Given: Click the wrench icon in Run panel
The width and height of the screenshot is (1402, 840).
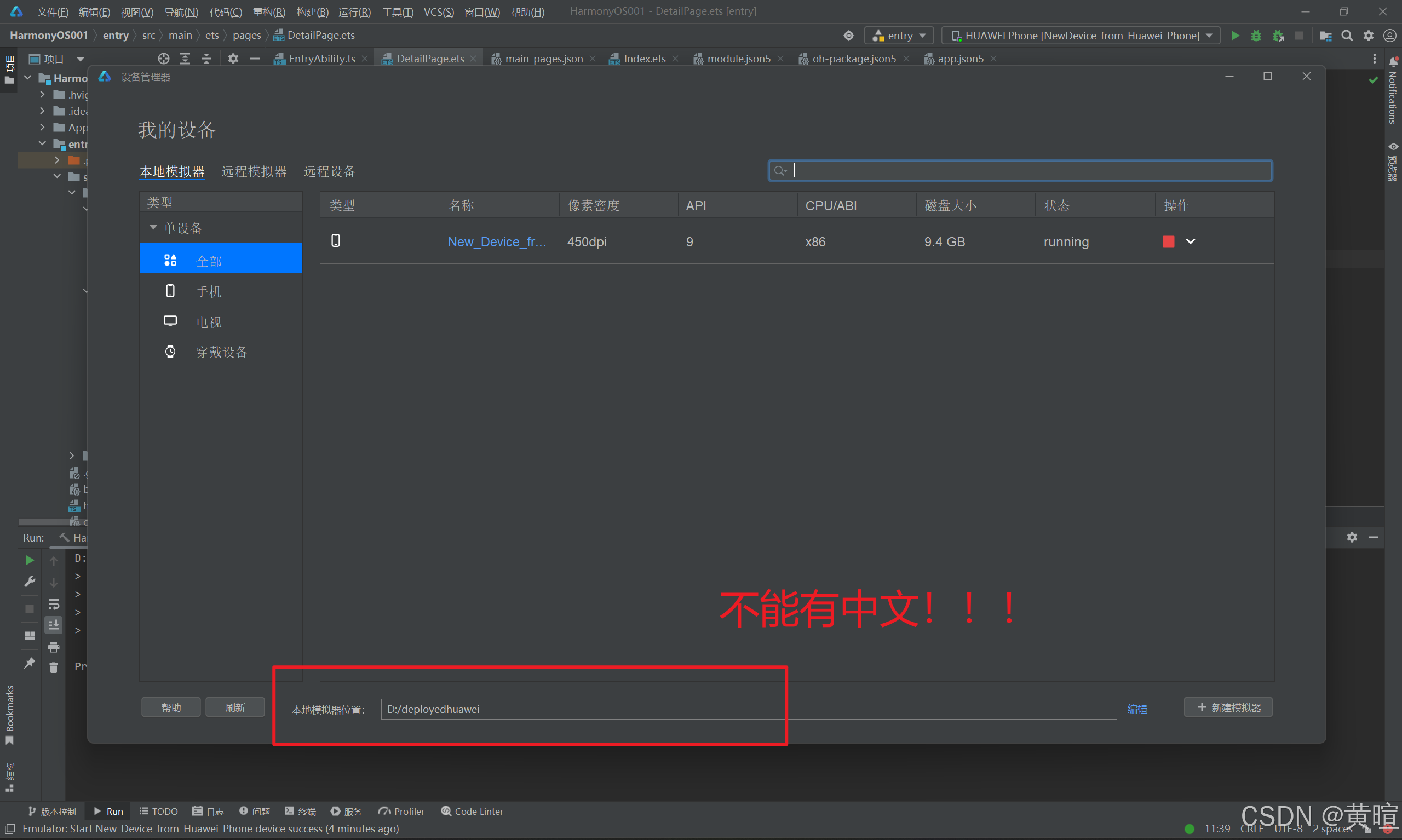Looking at the screenshot, I should (x=30, y=582).
